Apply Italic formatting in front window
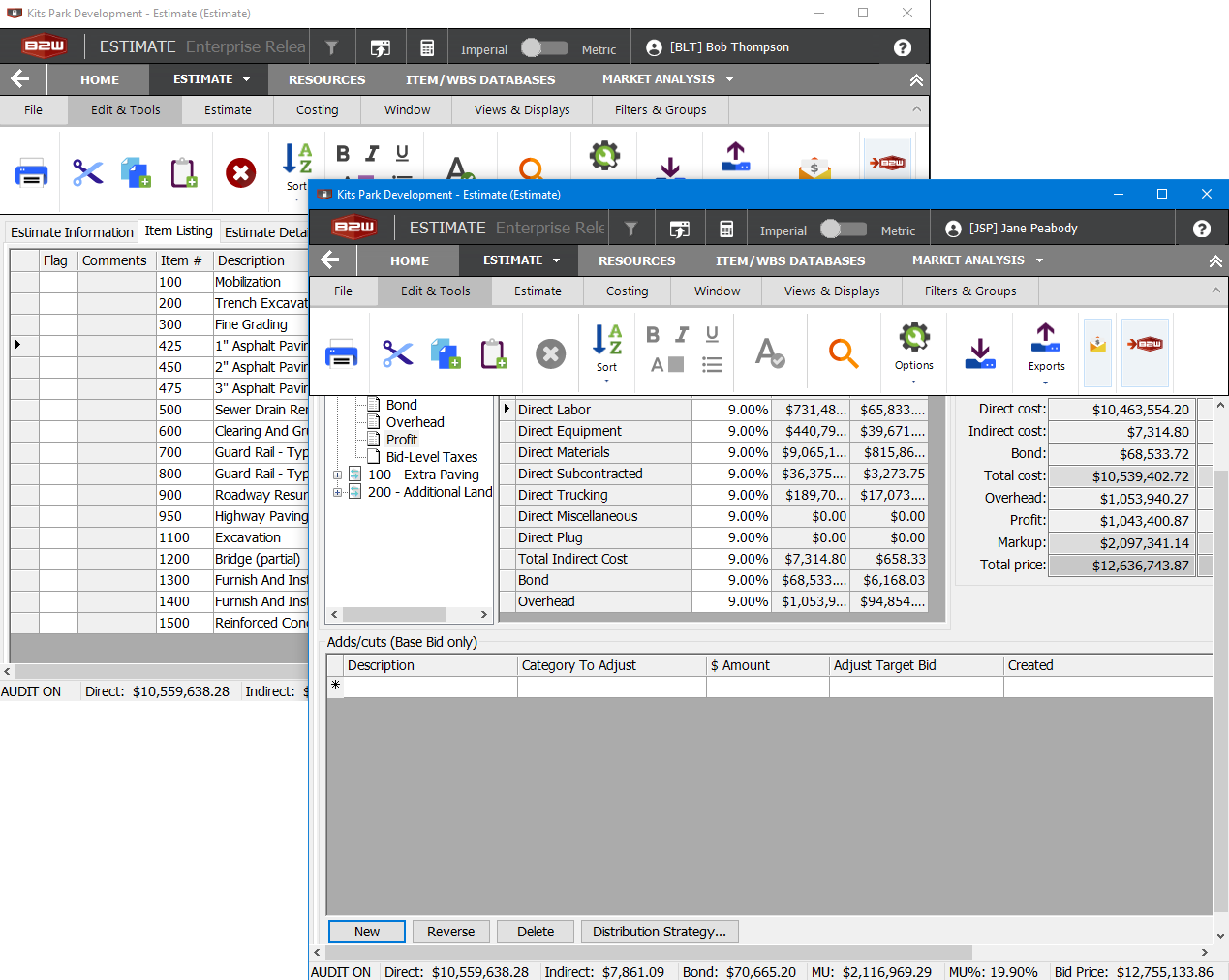 pos(682,334)
